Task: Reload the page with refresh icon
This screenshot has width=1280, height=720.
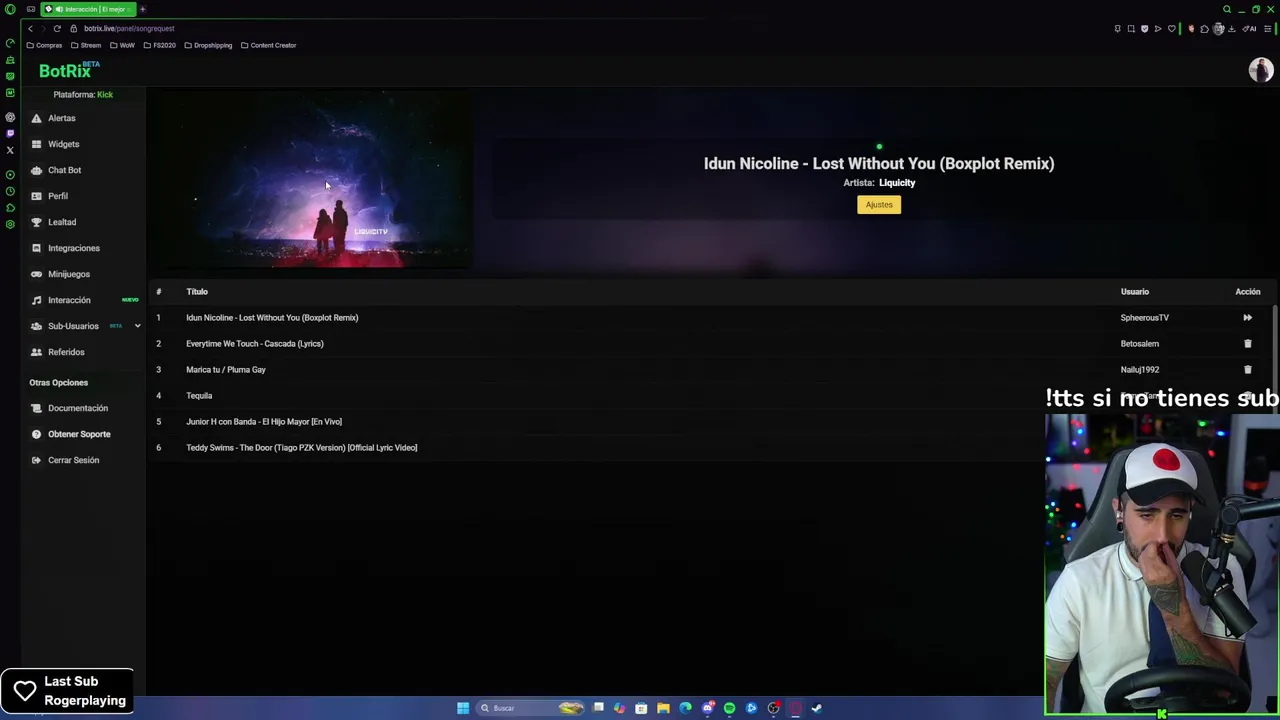Action: [x=57, y=29]
